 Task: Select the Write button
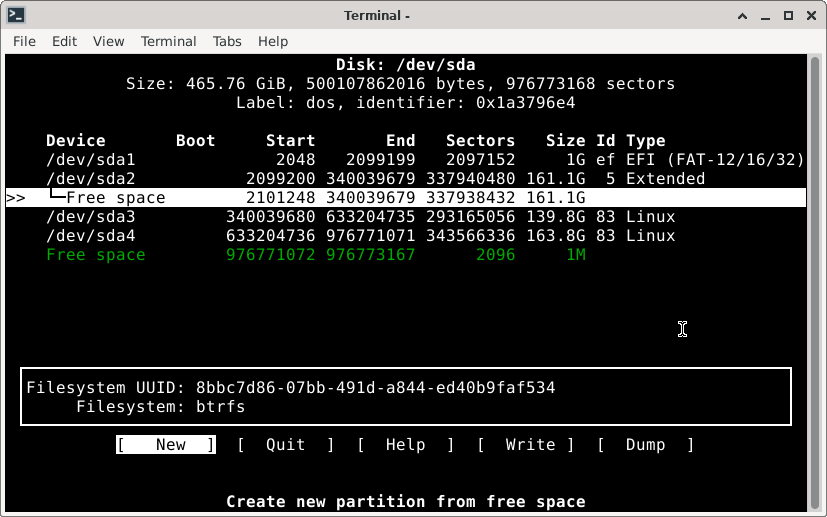[525, 445]
